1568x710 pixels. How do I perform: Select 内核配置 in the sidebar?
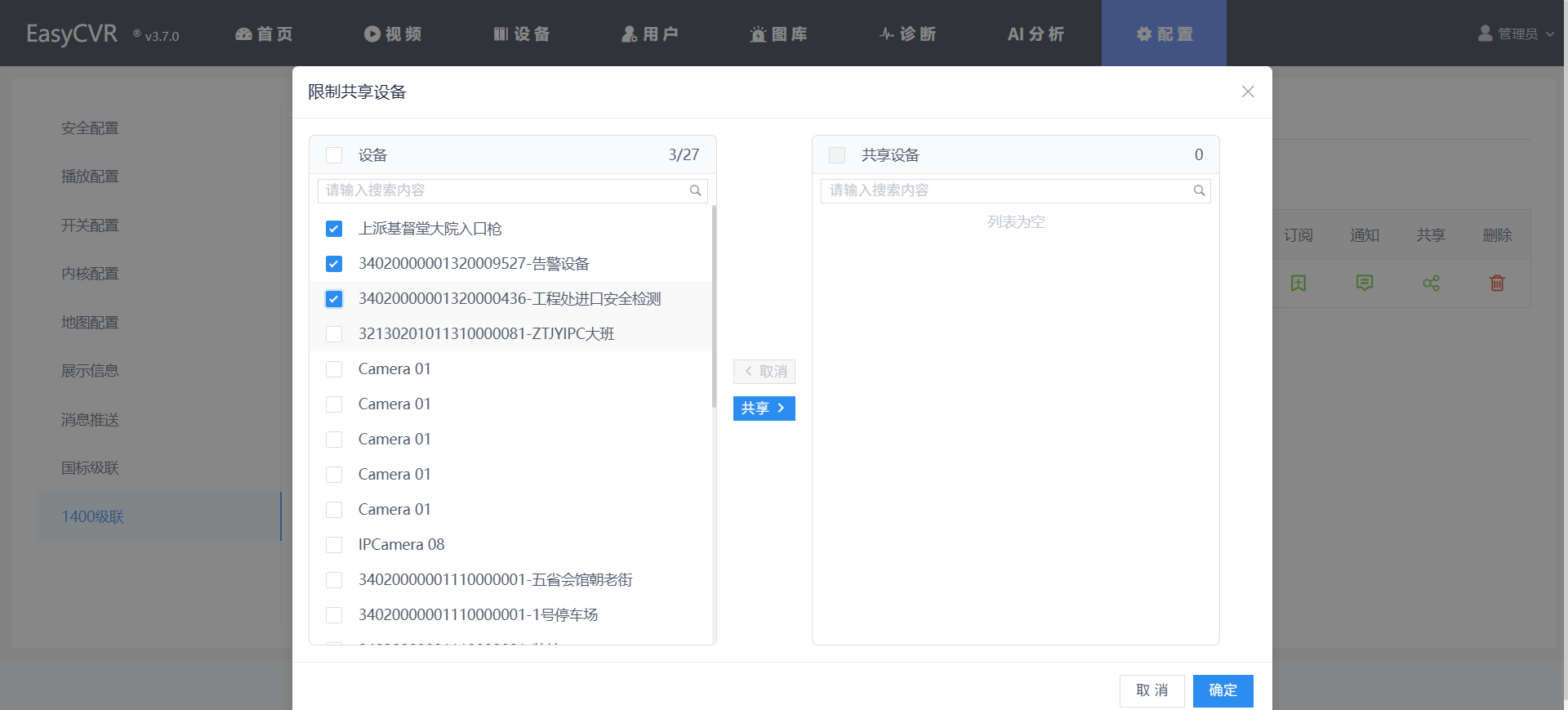coord(90,274)
